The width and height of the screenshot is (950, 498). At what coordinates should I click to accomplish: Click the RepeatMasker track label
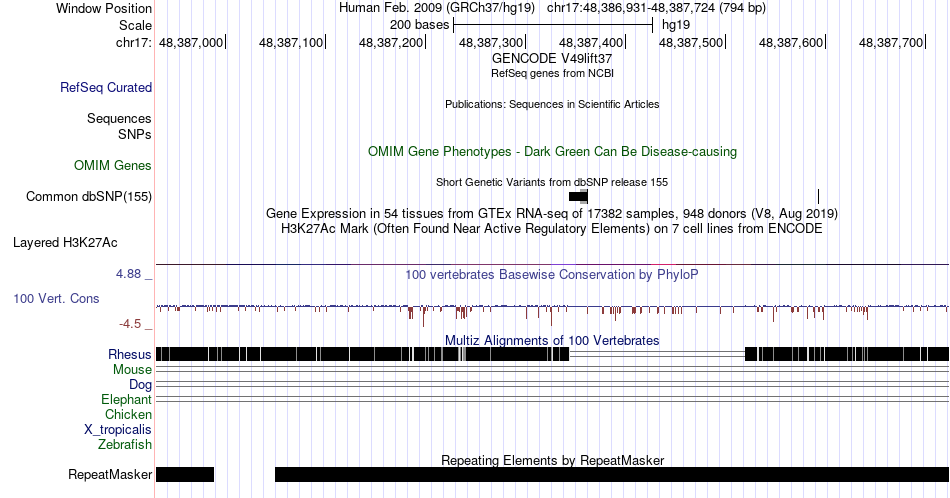110,474
